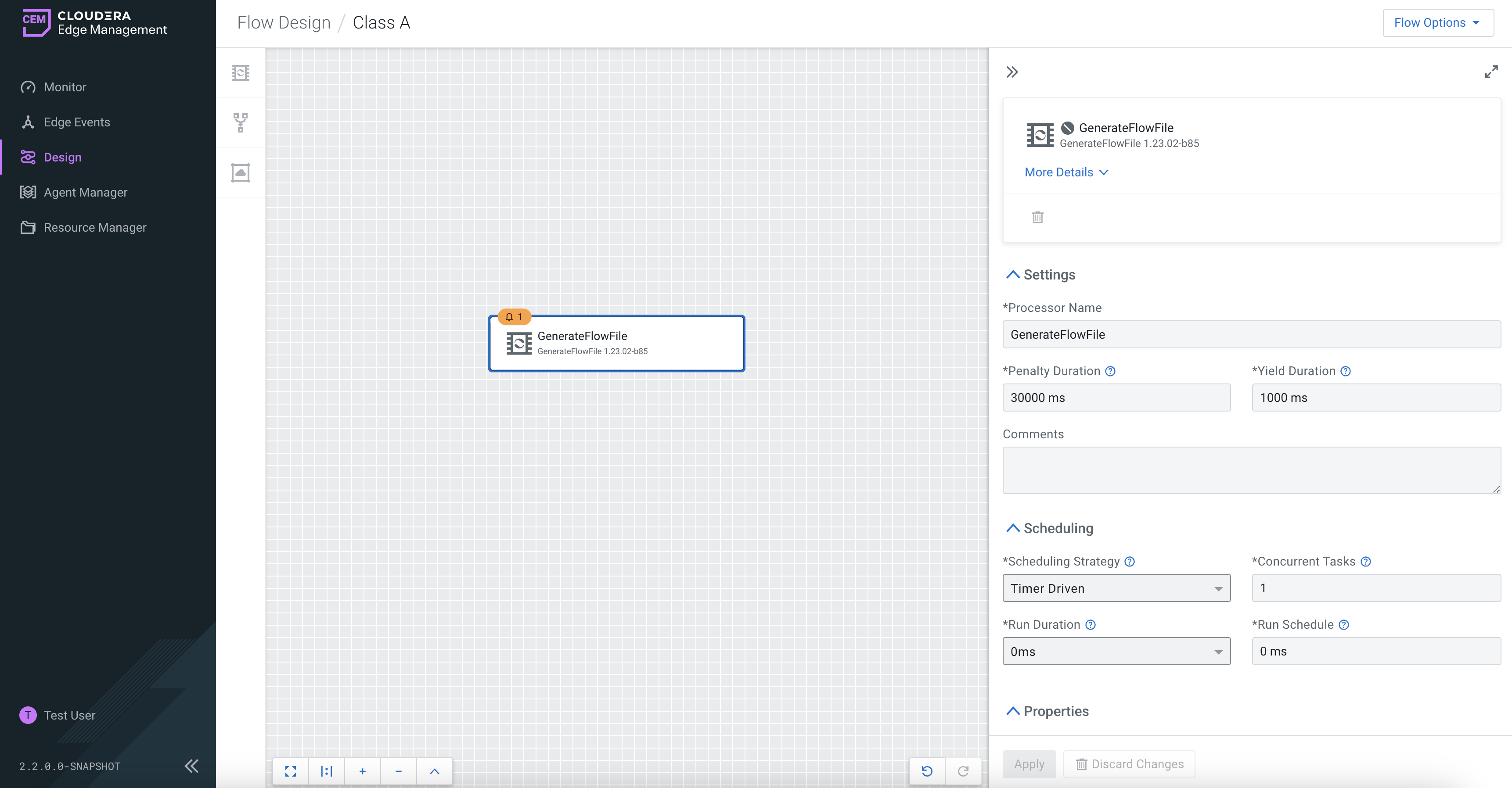Image resolution: width=1512 pixels, height=788 pixels.
Task: Delete processor with the trash icon
Action: [x=1037, y=217]
